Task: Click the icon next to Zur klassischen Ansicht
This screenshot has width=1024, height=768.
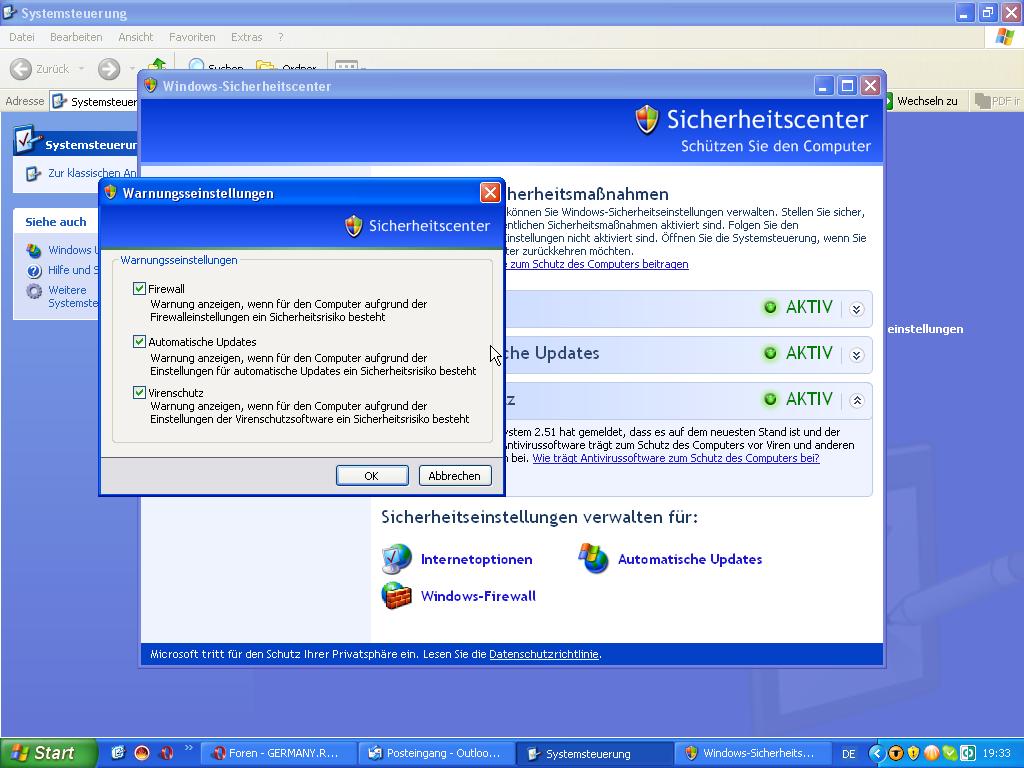Action: click(x=33, y=174)
